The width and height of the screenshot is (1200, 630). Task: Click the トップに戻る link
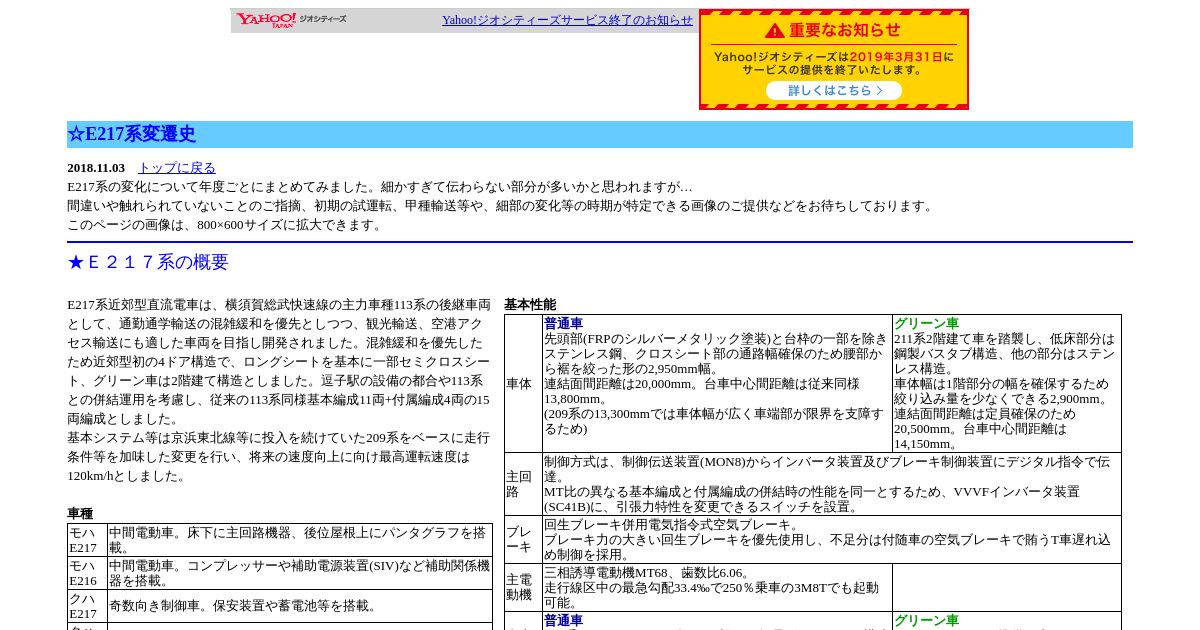coord(176,168)
